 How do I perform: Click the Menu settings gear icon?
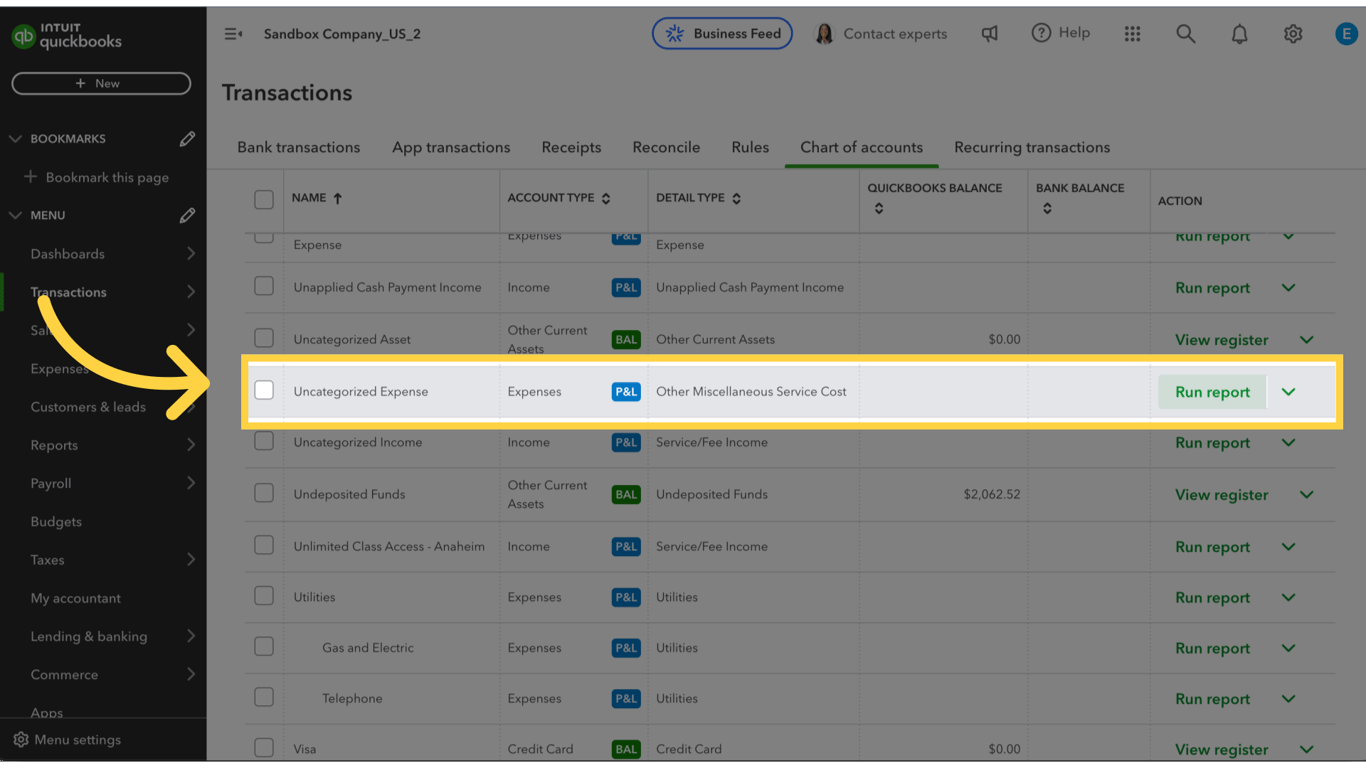click(21, 740)
